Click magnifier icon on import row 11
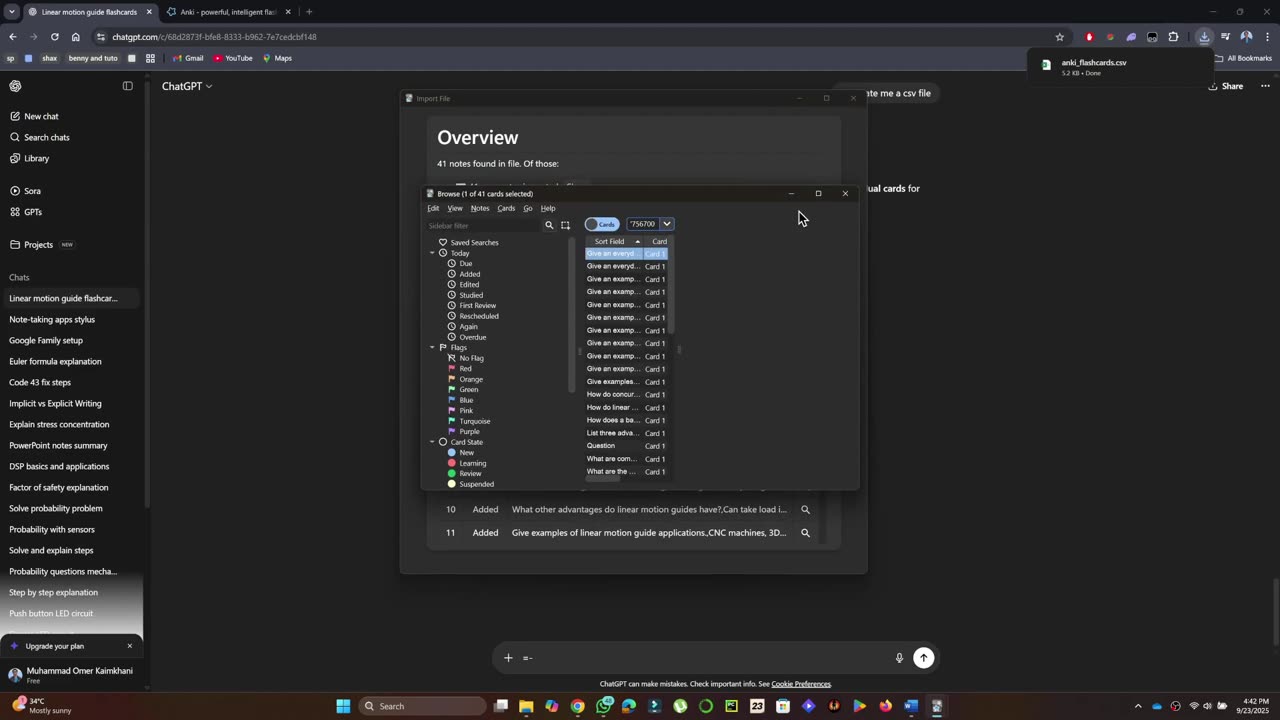Image resolution: width=1280 pixels, height=720 pixels. point(805,533)
